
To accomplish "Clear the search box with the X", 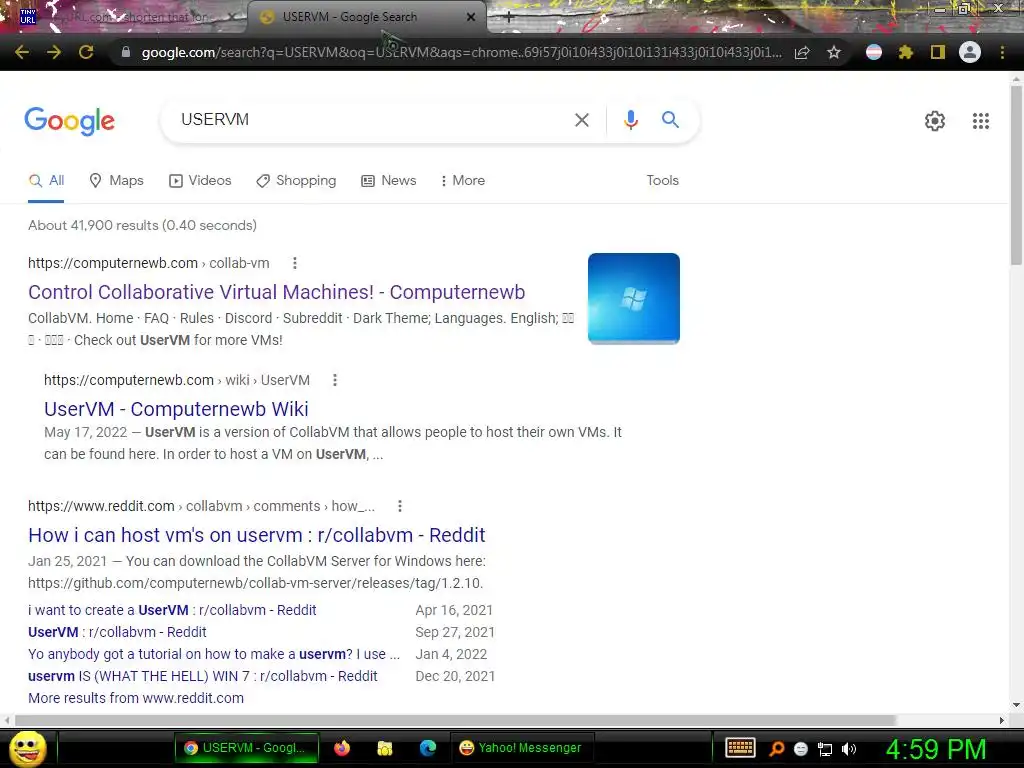I will click(582, 120).
